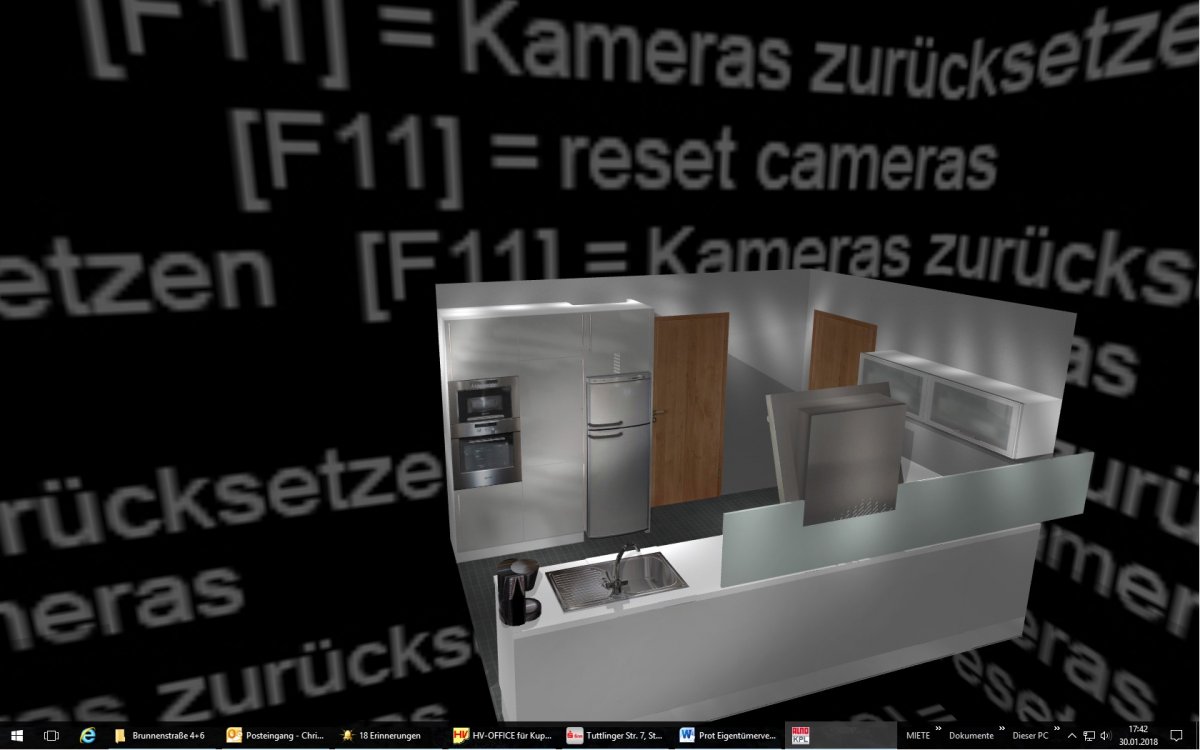
Task: Show hidden system tray icons
Action: click(1072, 736)
